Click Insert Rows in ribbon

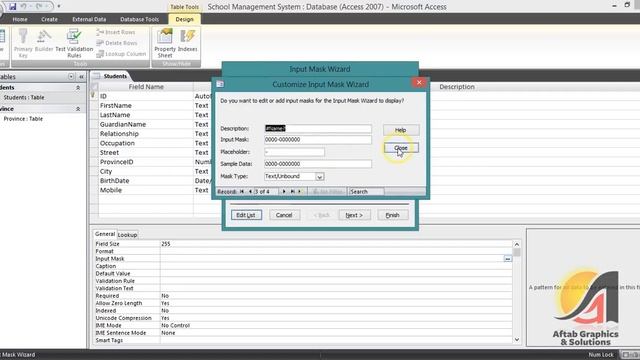(x=116, y=32)
